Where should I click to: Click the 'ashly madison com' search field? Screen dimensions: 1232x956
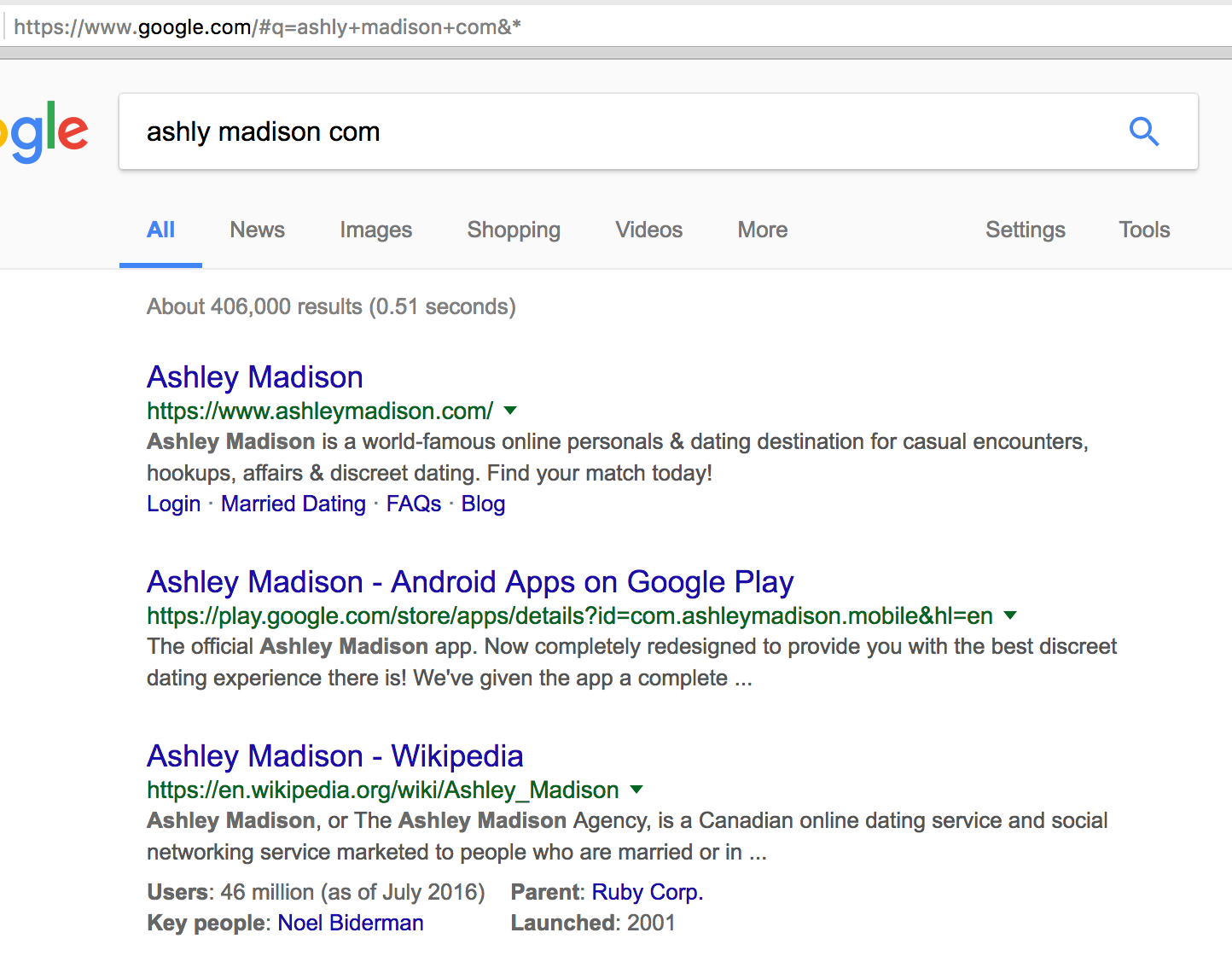(659, 131)
